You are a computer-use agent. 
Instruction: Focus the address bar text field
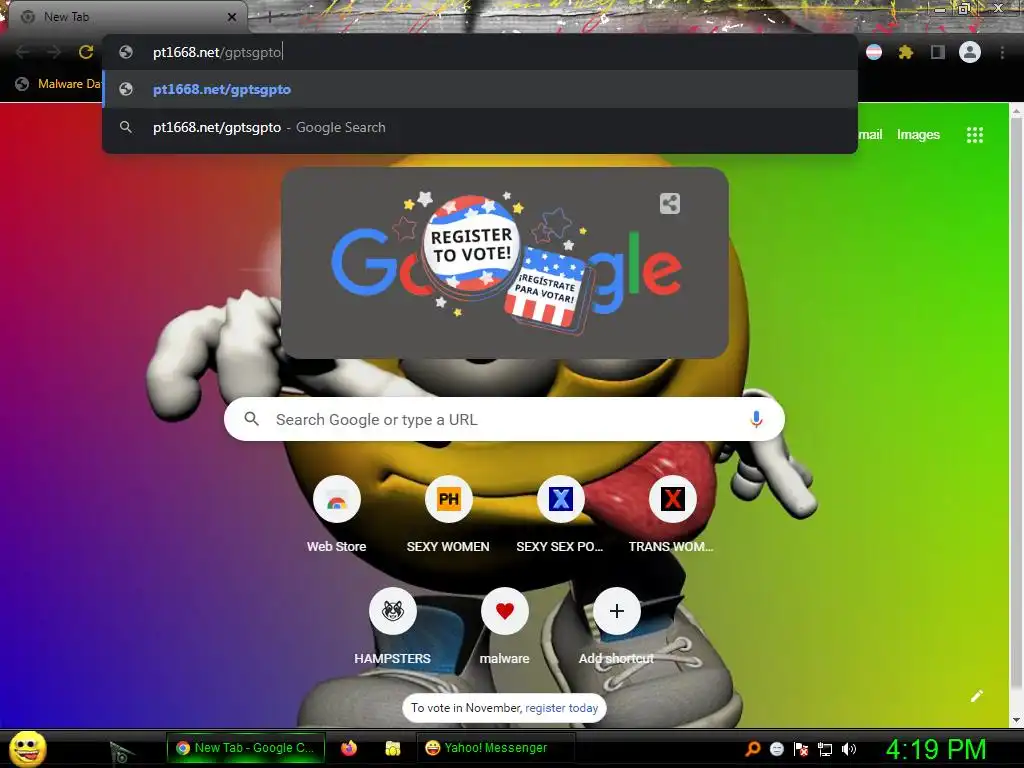click(480, 52)
